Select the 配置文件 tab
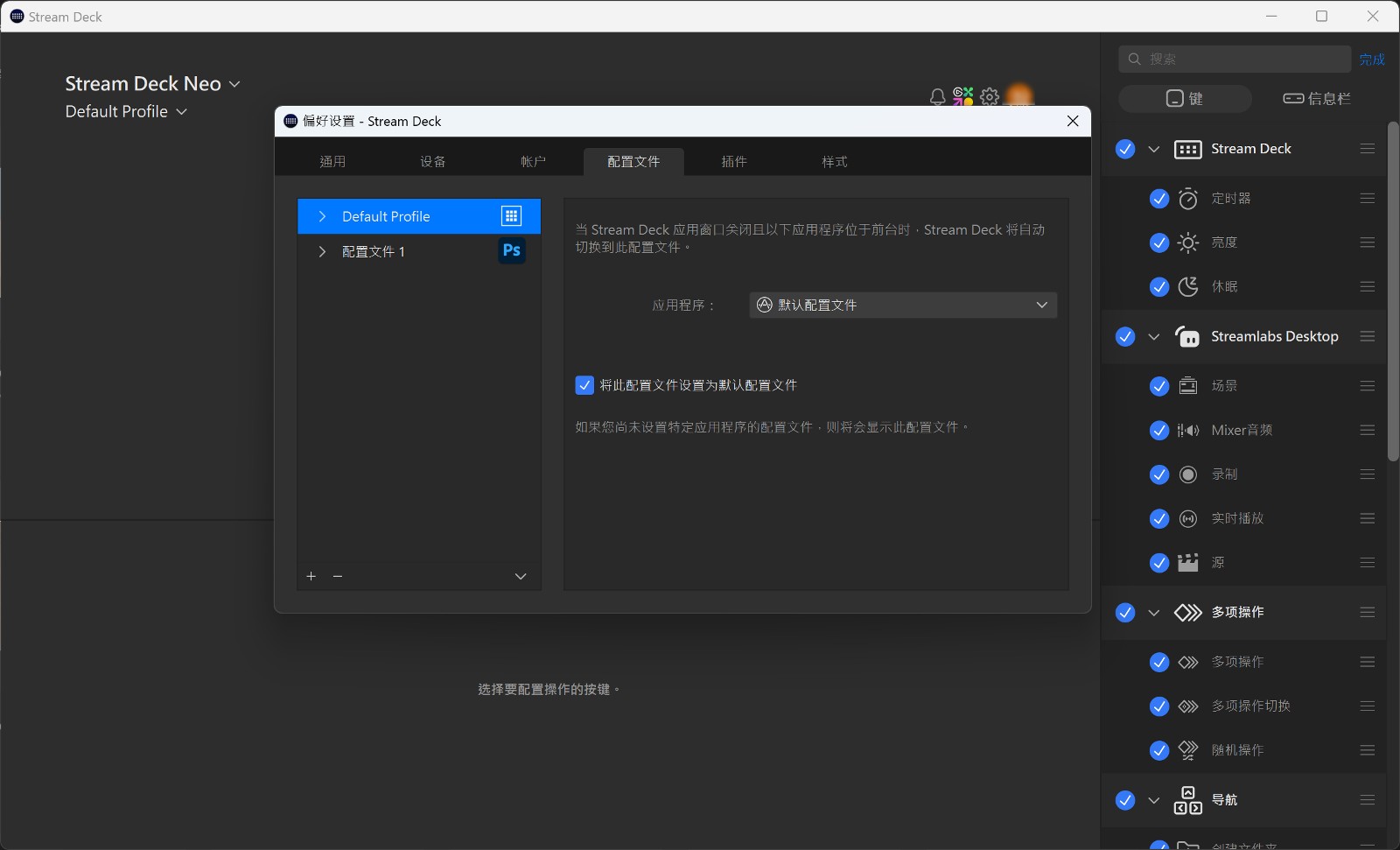The width and height of the screenshot is (1400, 850). pyautogui.click(x=633, y=162)
